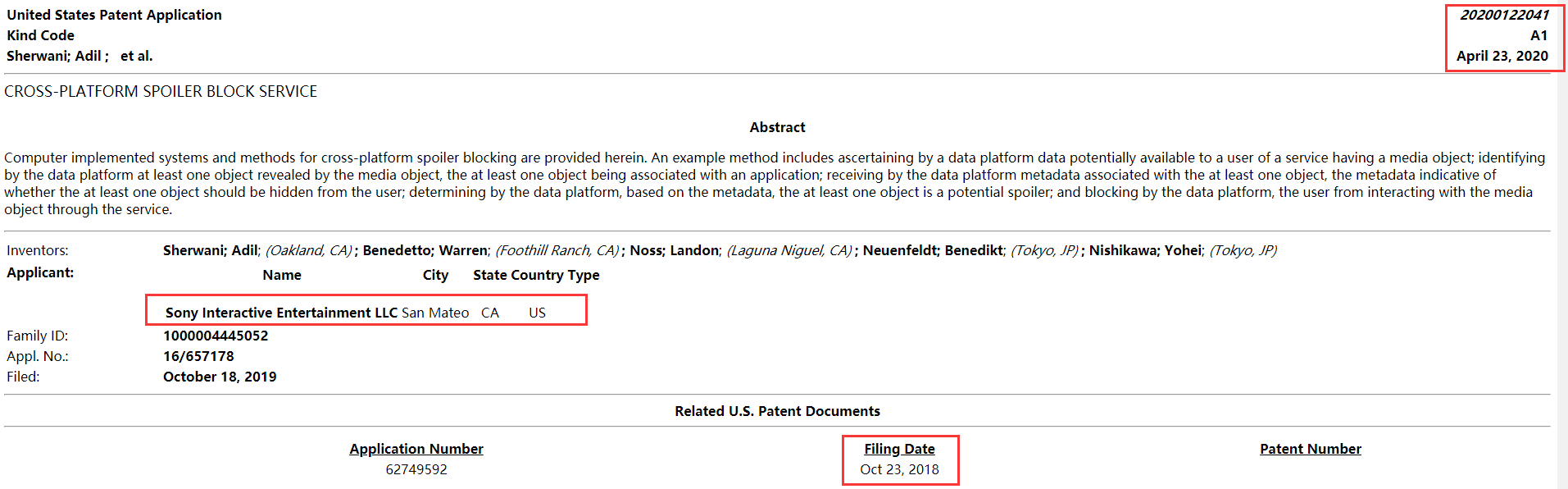This screenshot has width=1568, height=489.
Task: Click the Cross-Platform Spoiler Block Service title
Action: click(x=161, y=91)
